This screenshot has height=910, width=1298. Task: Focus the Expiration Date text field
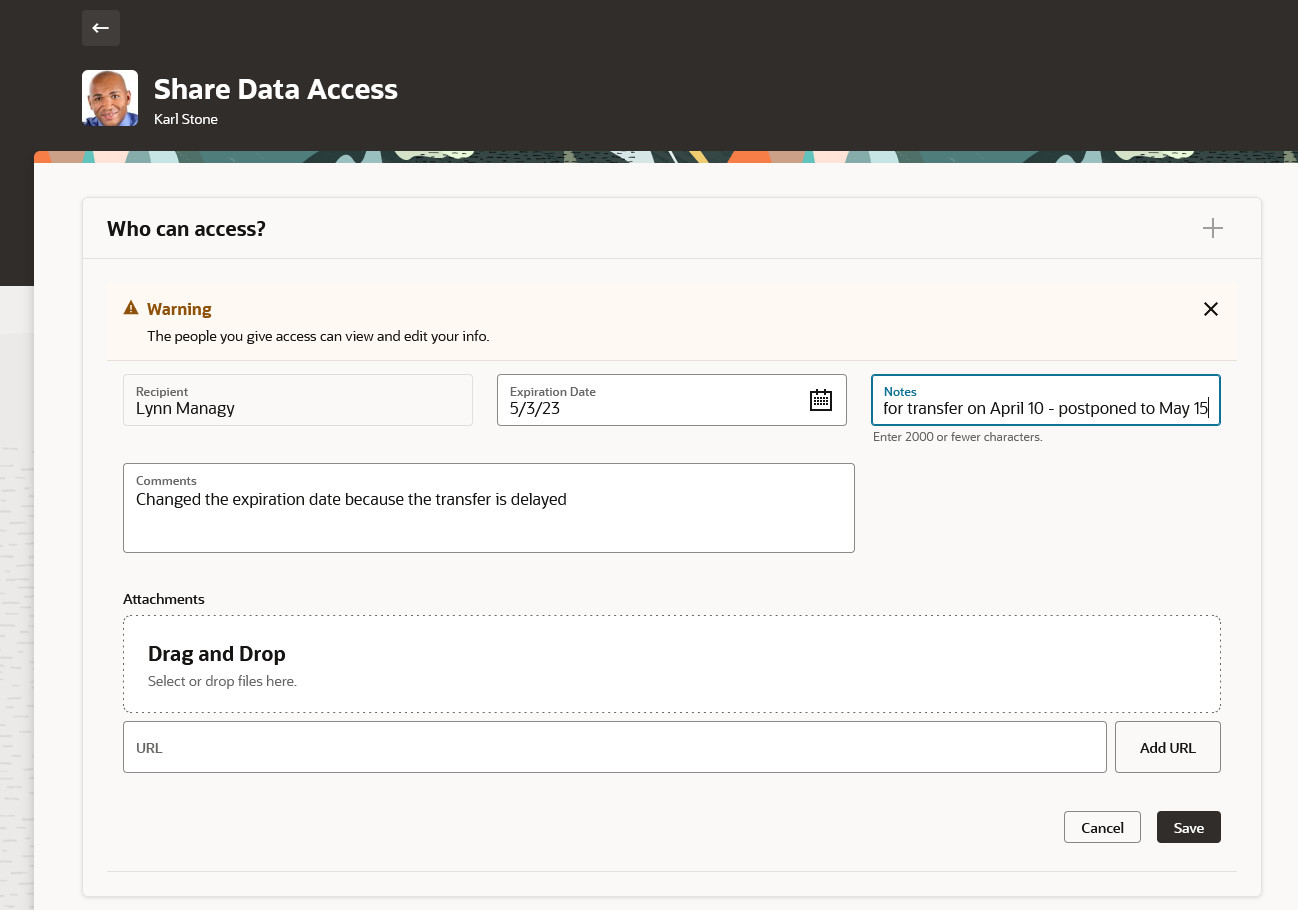click(650, 408)
